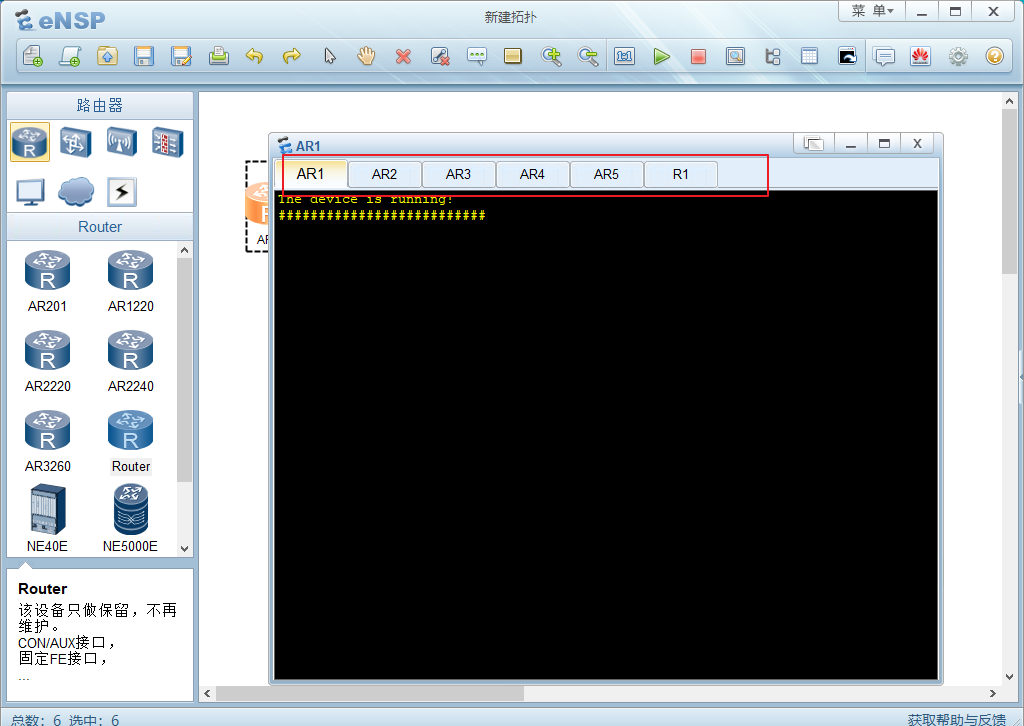The image size is (1024, 726).
Task: Close the AR1 terminal window
Action: coord(918,144)
